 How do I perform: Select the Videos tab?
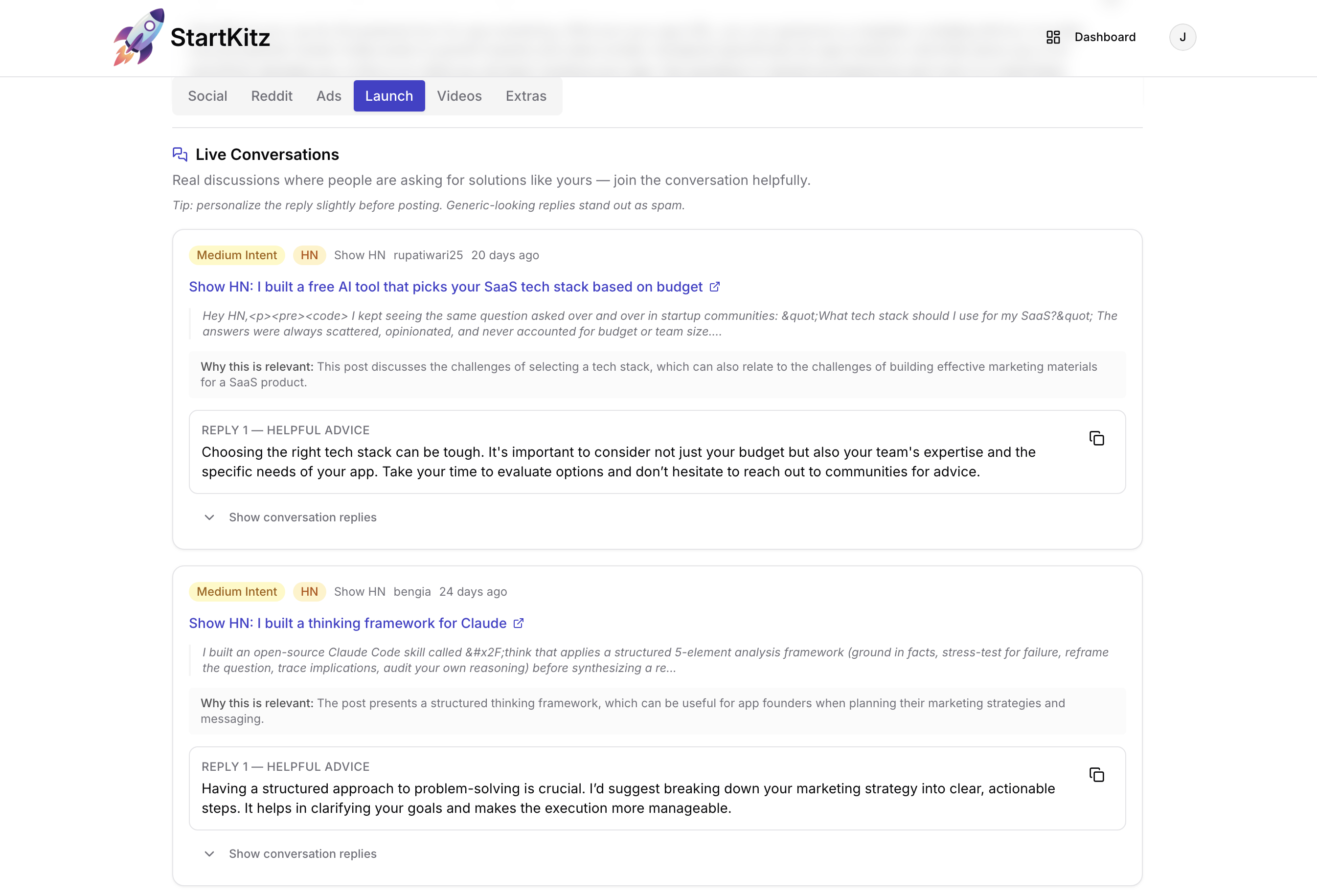pos(459,96)
